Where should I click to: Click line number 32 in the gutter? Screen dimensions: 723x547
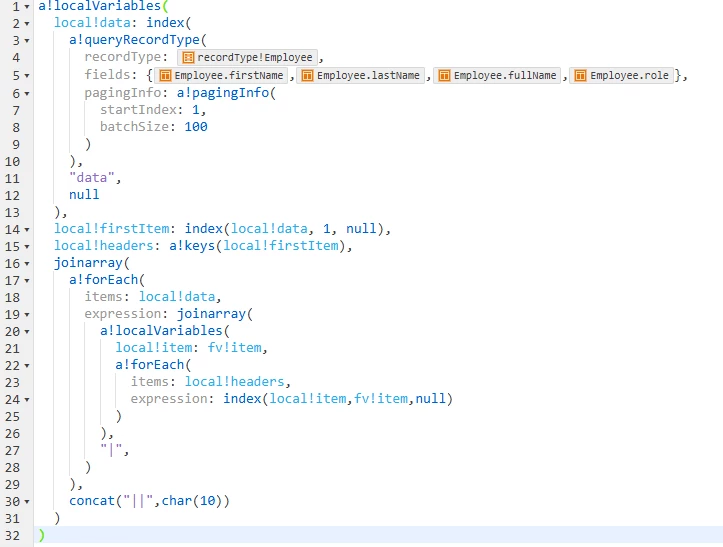[12, 535]
